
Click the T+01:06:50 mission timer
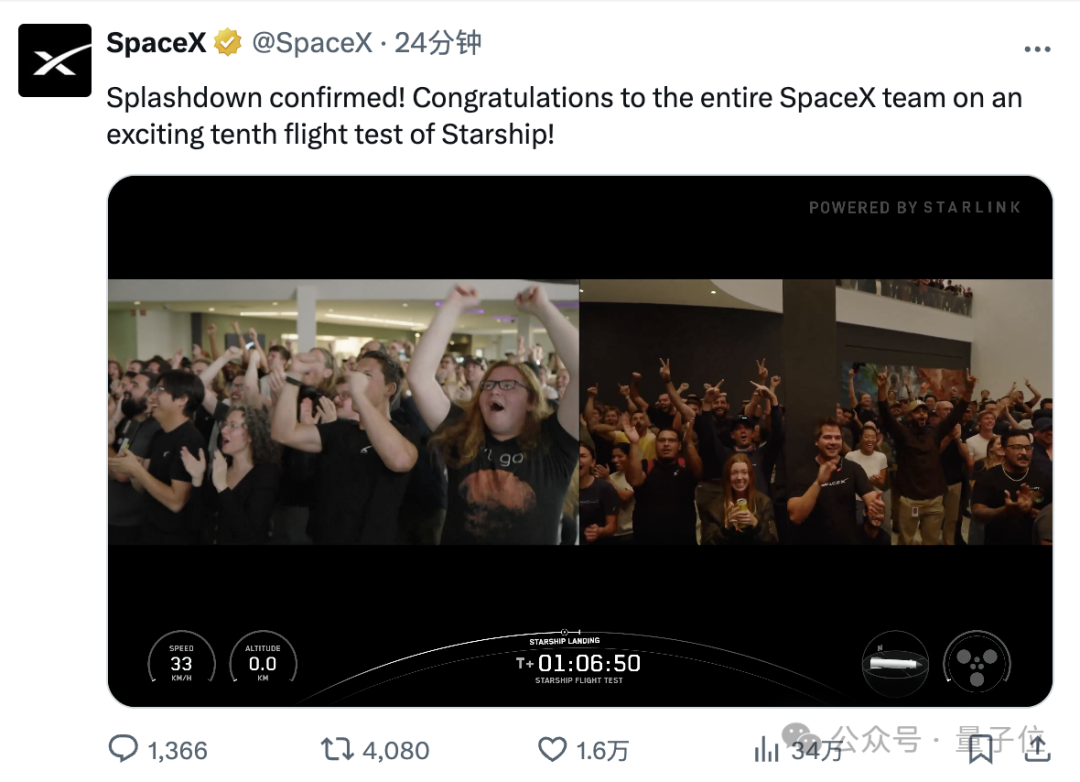click(579, 663)
